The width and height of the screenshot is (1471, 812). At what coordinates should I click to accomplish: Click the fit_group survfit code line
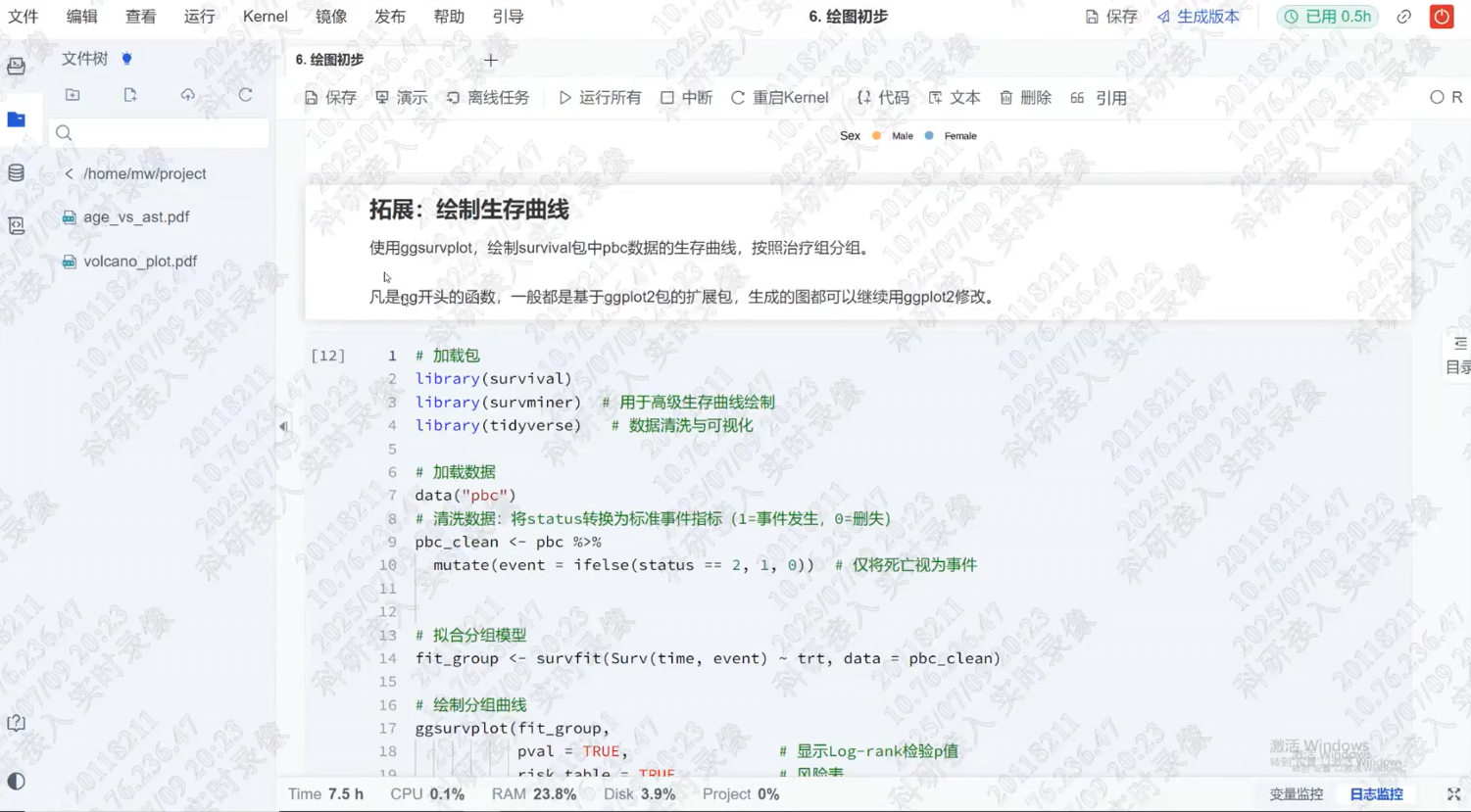coord(708,658)
